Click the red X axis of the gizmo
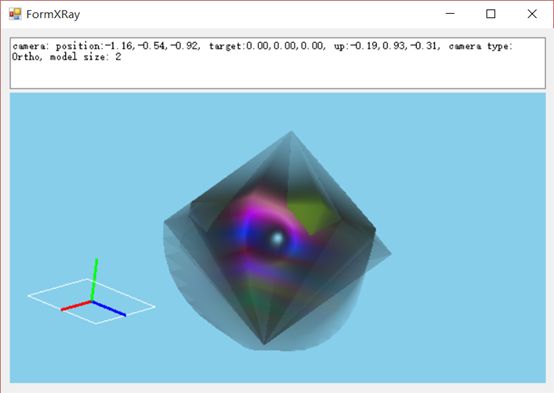This screenshot has height=393, width=554. pos(76,306)
